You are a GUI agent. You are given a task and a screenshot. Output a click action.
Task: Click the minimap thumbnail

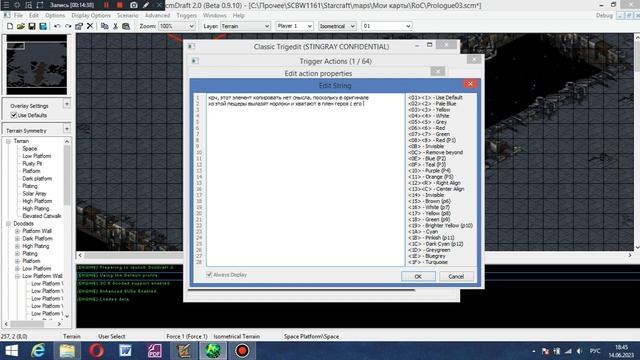point(37,64)
